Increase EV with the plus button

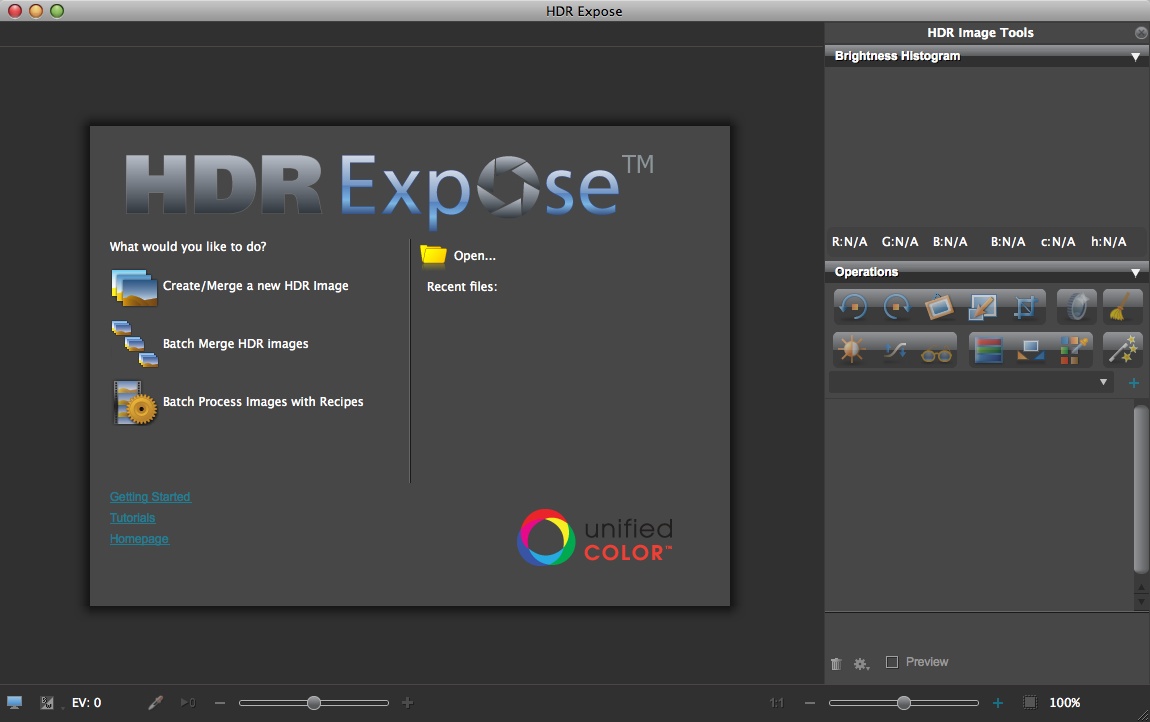click(408, 703)
